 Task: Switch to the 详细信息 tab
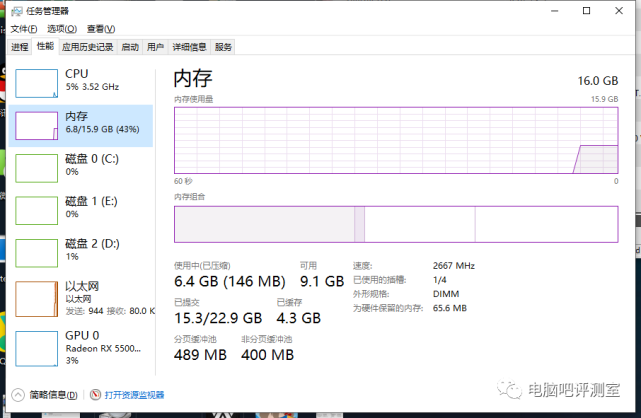pyautogui.click(x=189, y=47)
